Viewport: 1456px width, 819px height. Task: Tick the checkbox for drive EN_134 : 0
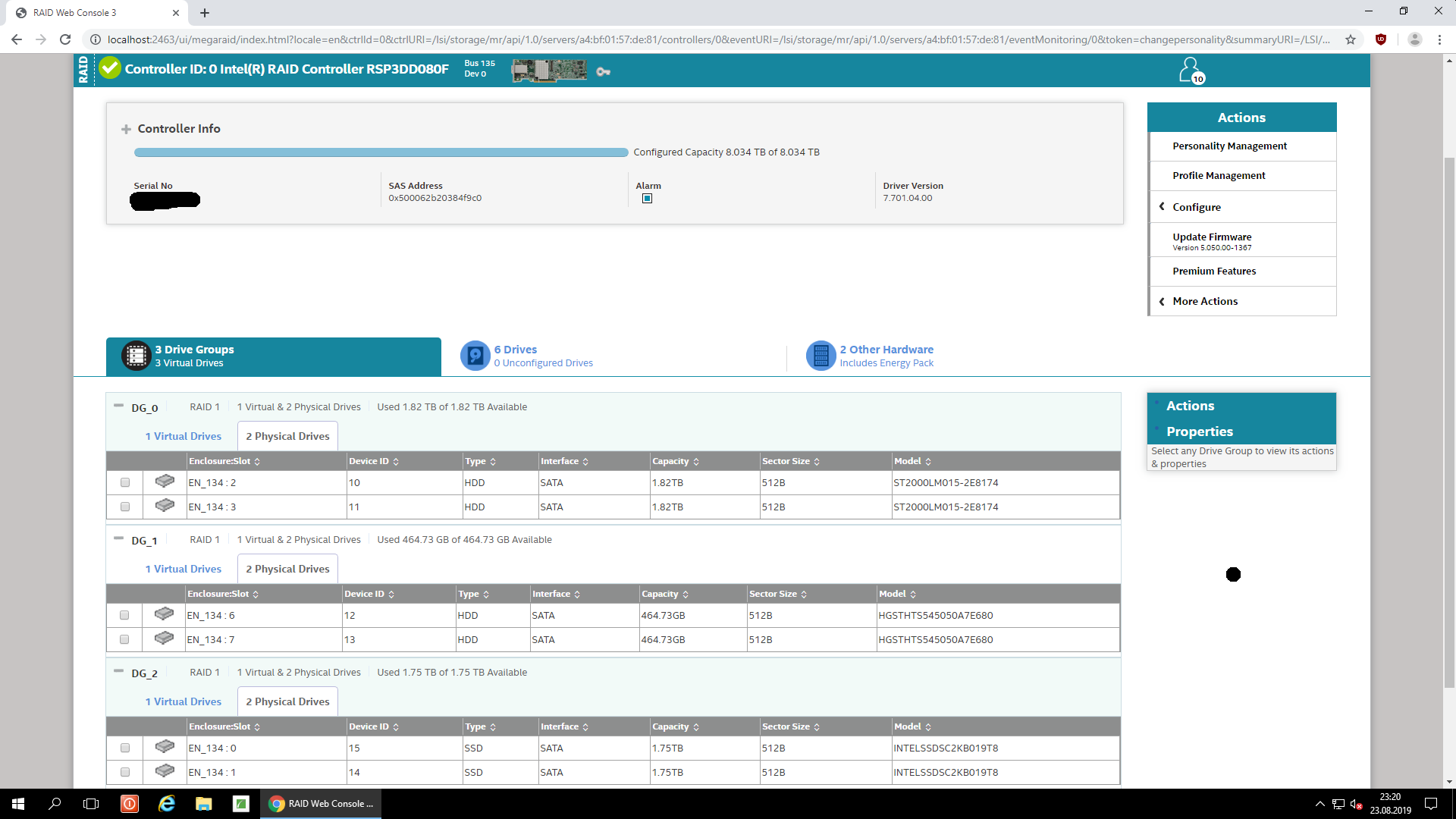pyautogui.click(x=125, y=748)
